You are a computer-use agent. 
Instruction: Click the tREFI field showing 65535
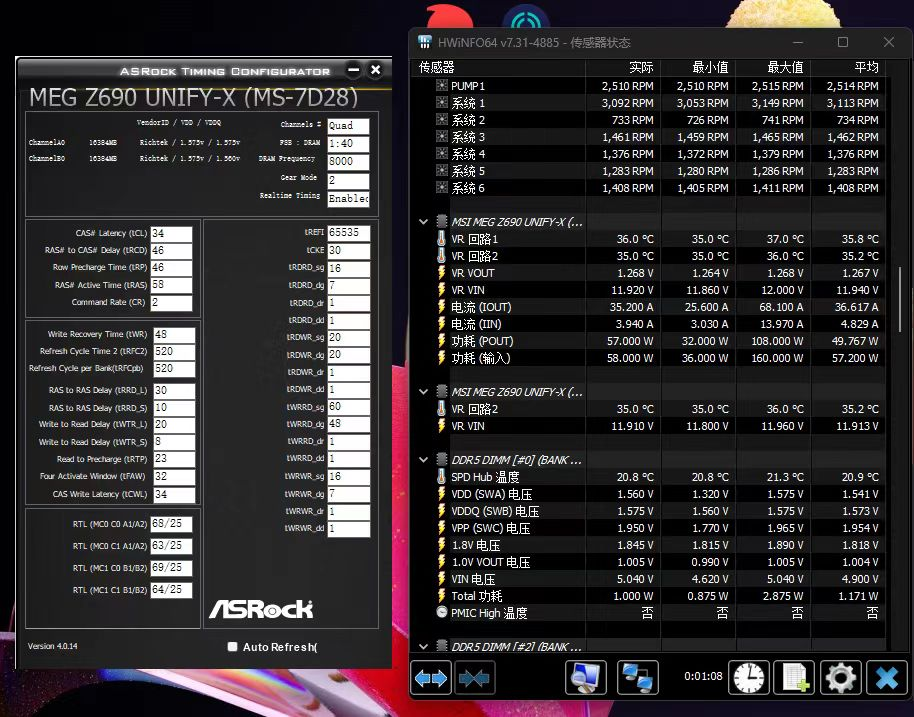pos(349,233)
